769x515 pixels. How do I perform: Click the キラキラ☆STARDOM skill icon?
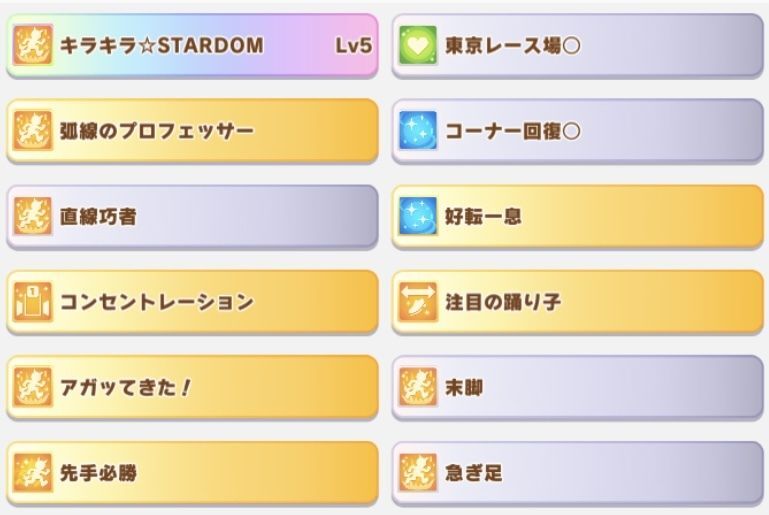pyautogui.click(x=33, y=46)
